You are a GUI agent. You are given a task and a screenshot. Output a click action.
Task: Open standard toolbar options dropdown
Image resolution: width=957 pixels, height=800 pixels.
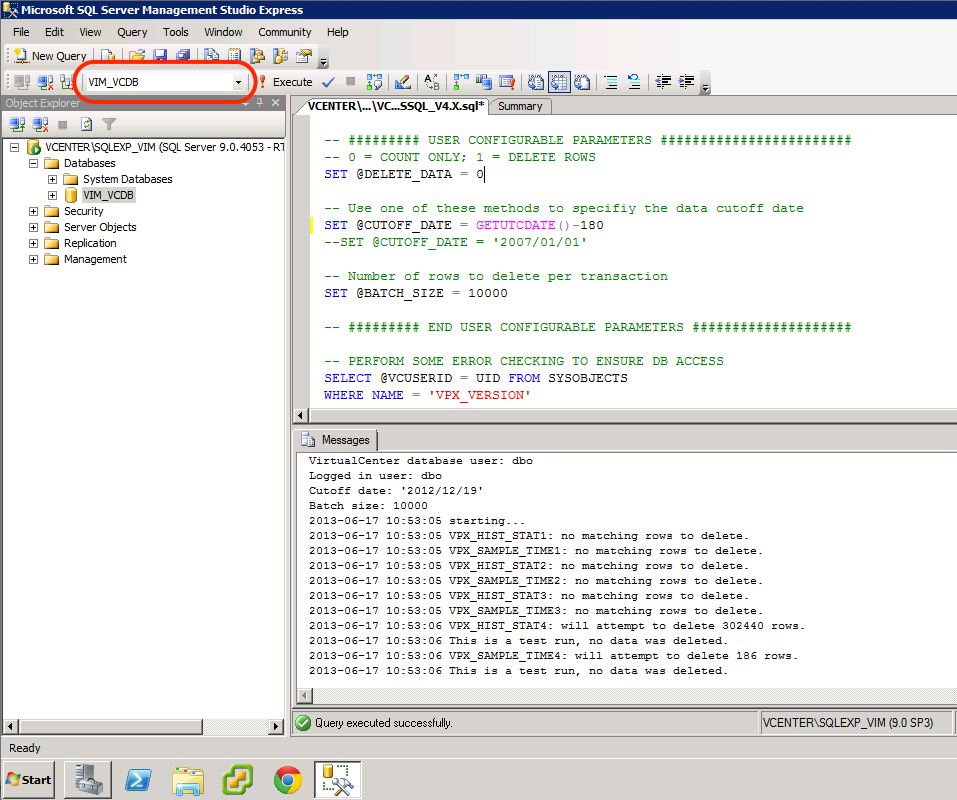pyautogui.click(x=324, y=59)
